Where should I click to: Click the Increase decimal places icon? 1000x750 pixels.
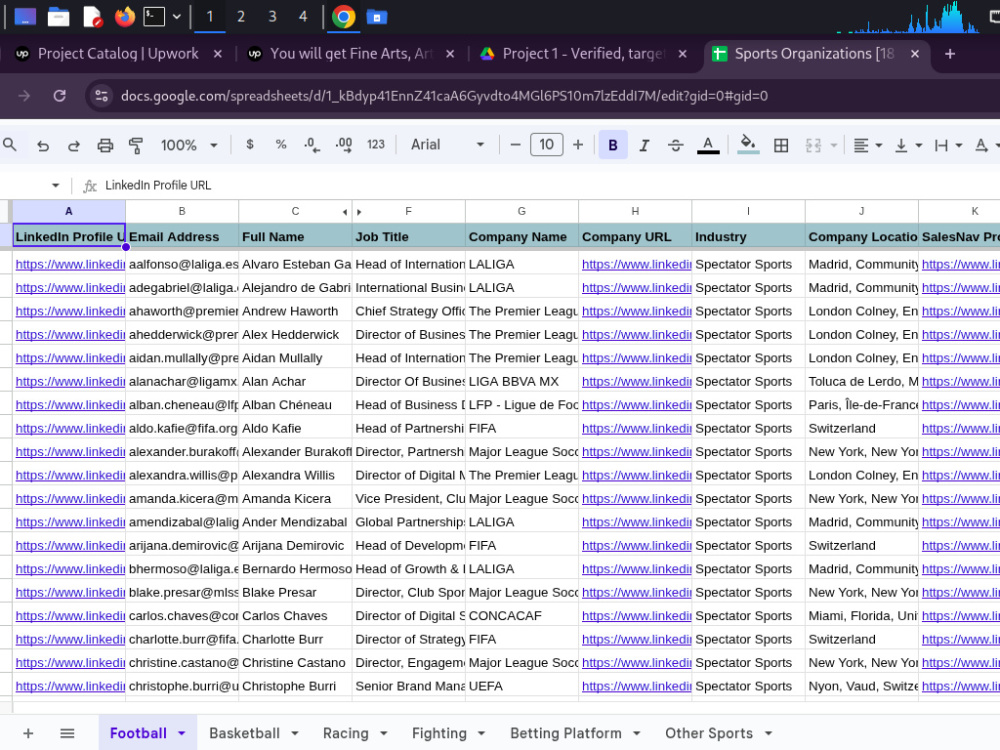pyautogui.click(x=344, y=145)
